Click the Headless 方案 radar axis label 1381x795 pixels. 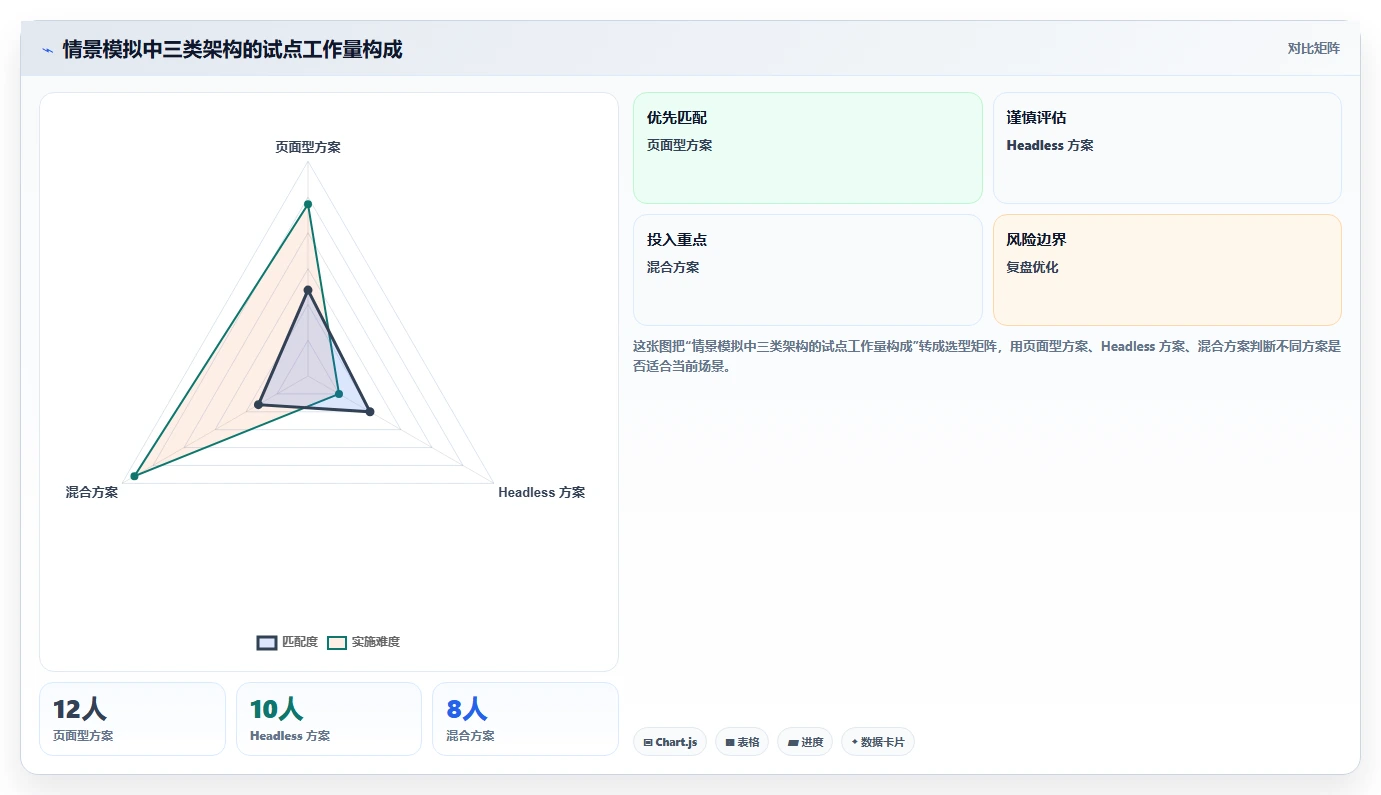[542, 492]
